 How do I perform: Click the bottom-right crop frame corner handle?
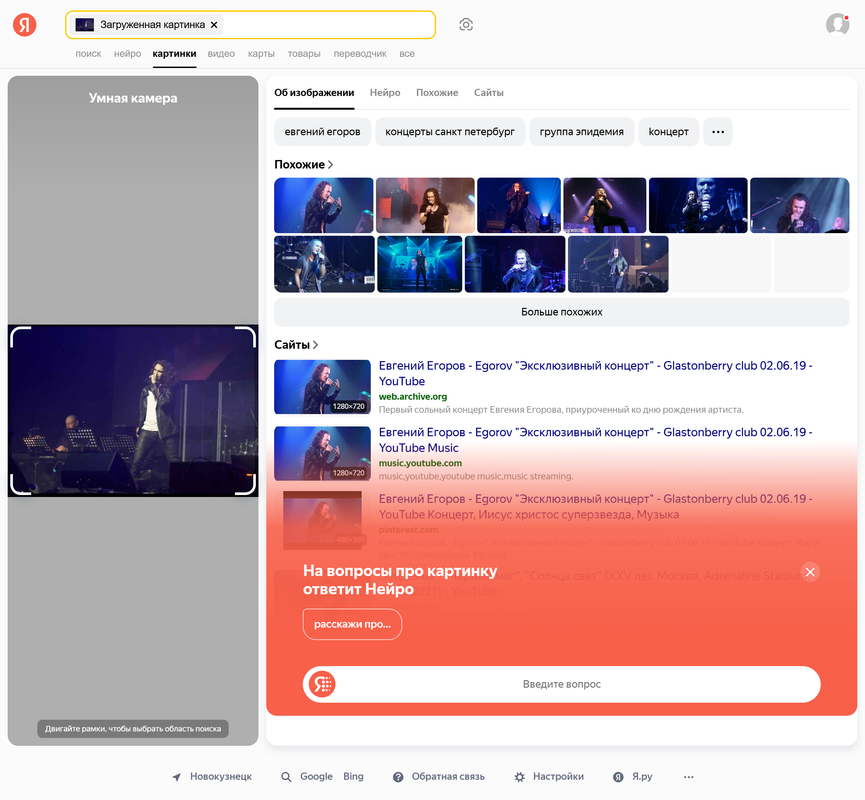[246, 484]
